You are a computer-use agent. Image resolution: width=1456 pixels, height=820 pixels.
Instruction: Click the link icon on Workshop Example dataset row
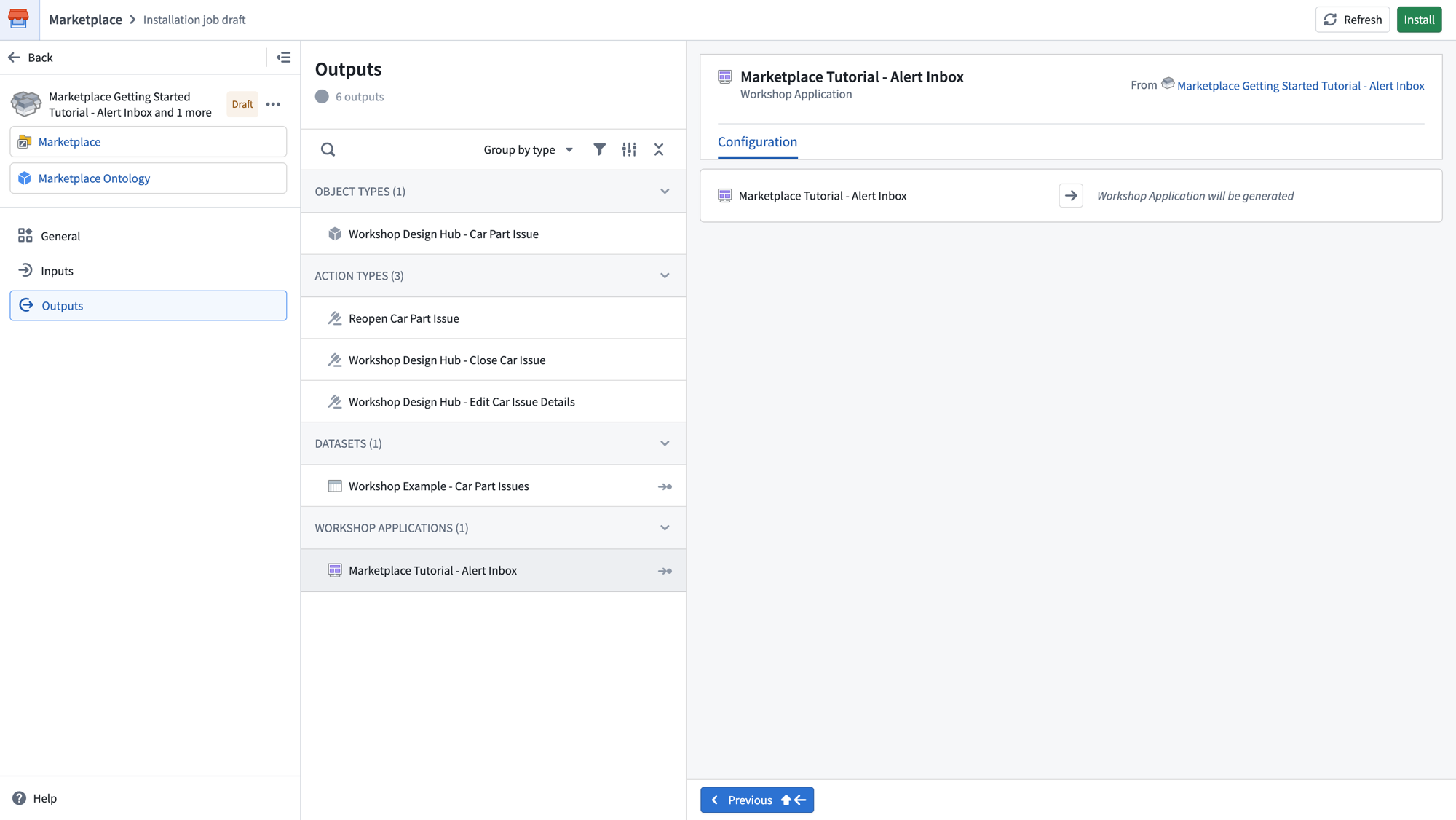tap(665, 486)
